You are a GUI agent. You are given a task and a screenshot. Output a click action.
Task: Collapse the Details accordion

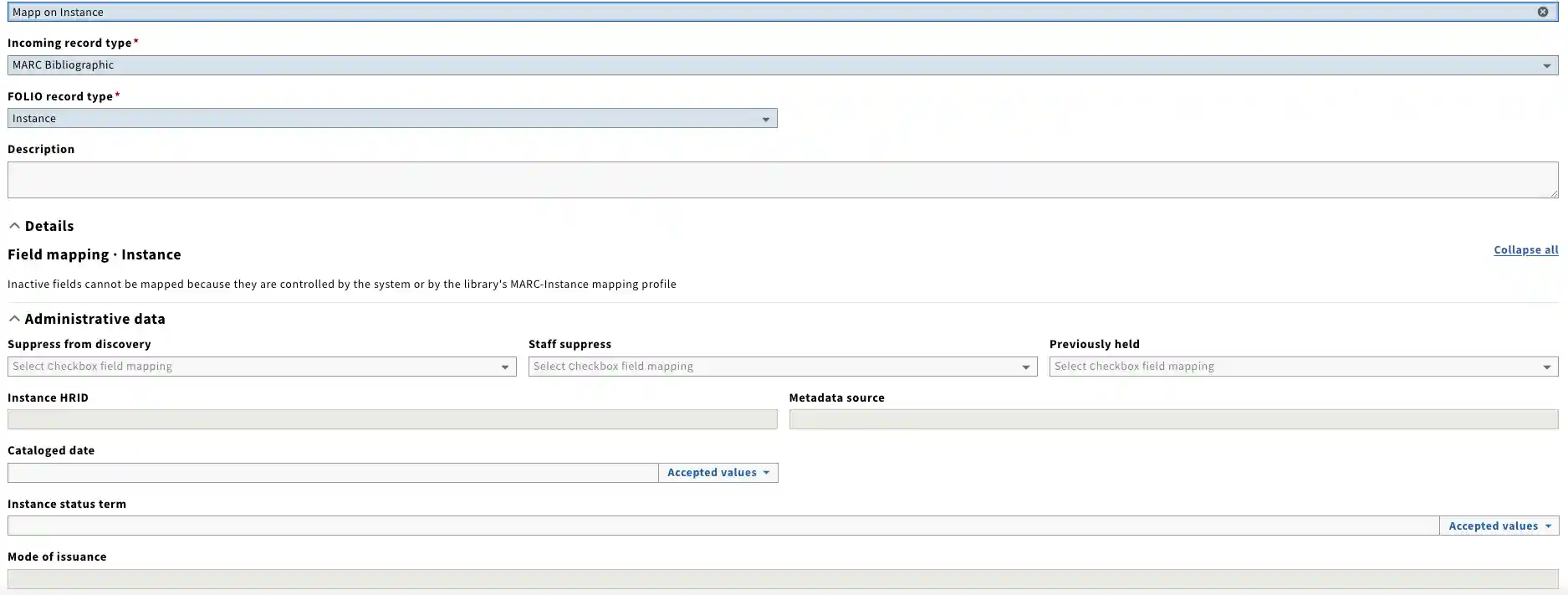41,226
